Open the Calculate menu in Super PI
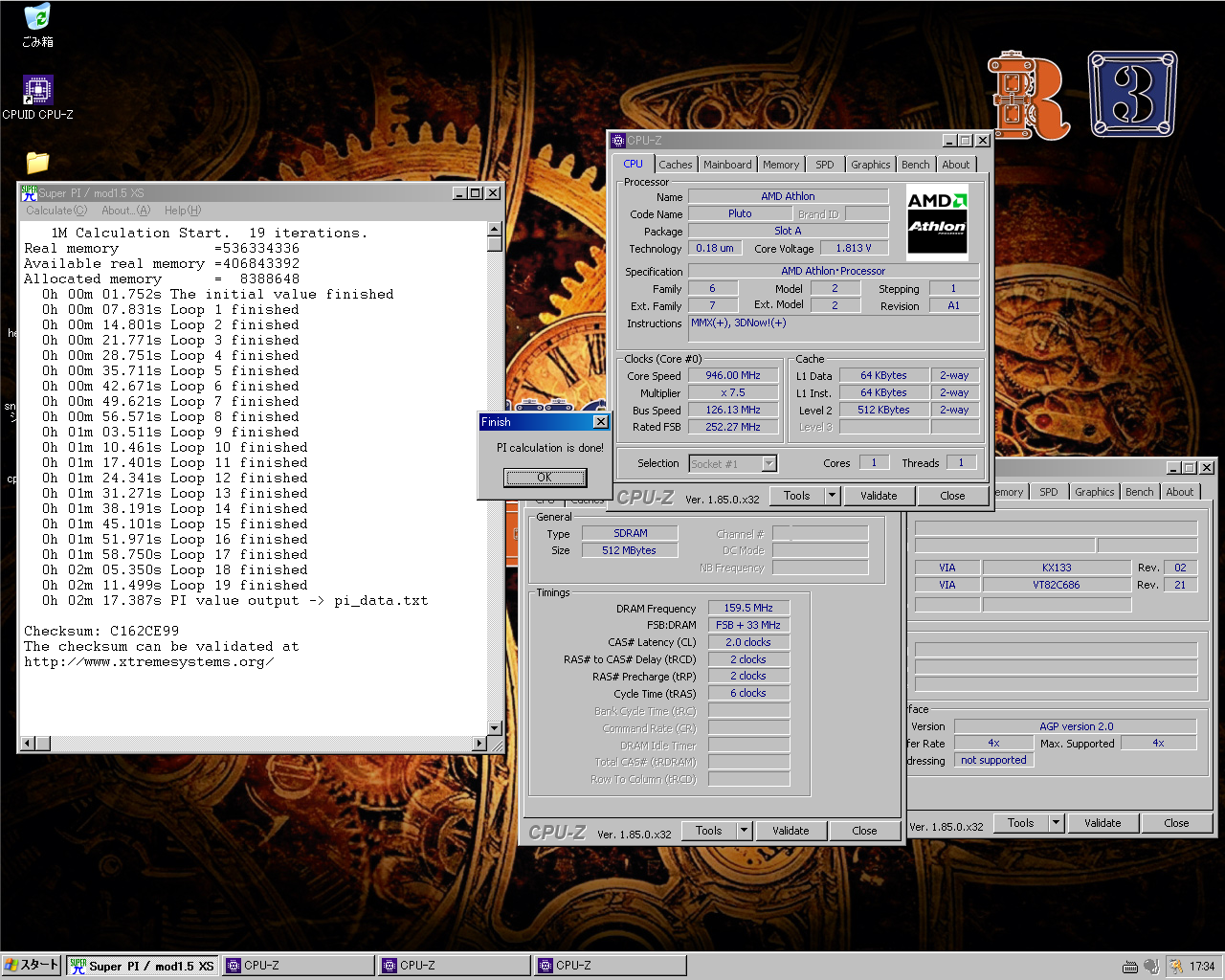This screenshot has width=1225, height=980. click(x=56, y=211)
